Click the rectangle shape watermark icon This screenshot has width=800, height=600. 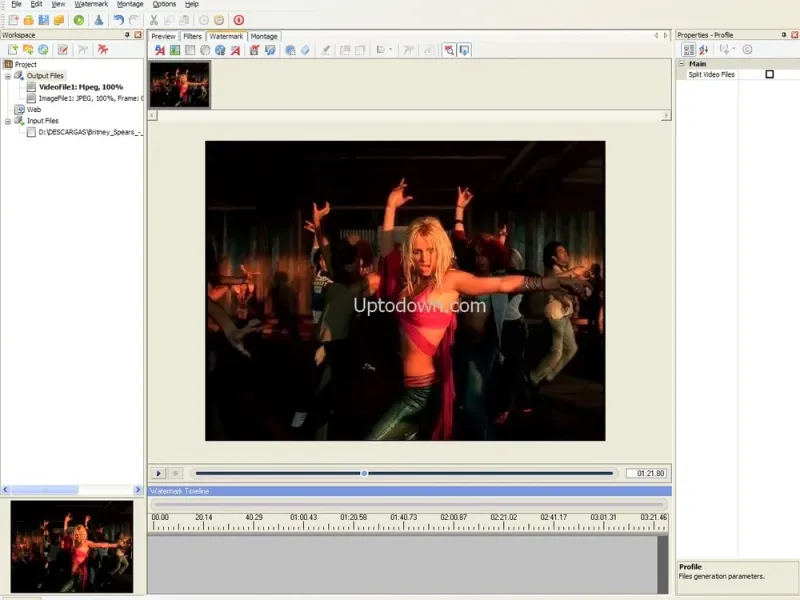pyautogui.click(x=189, y=50)
